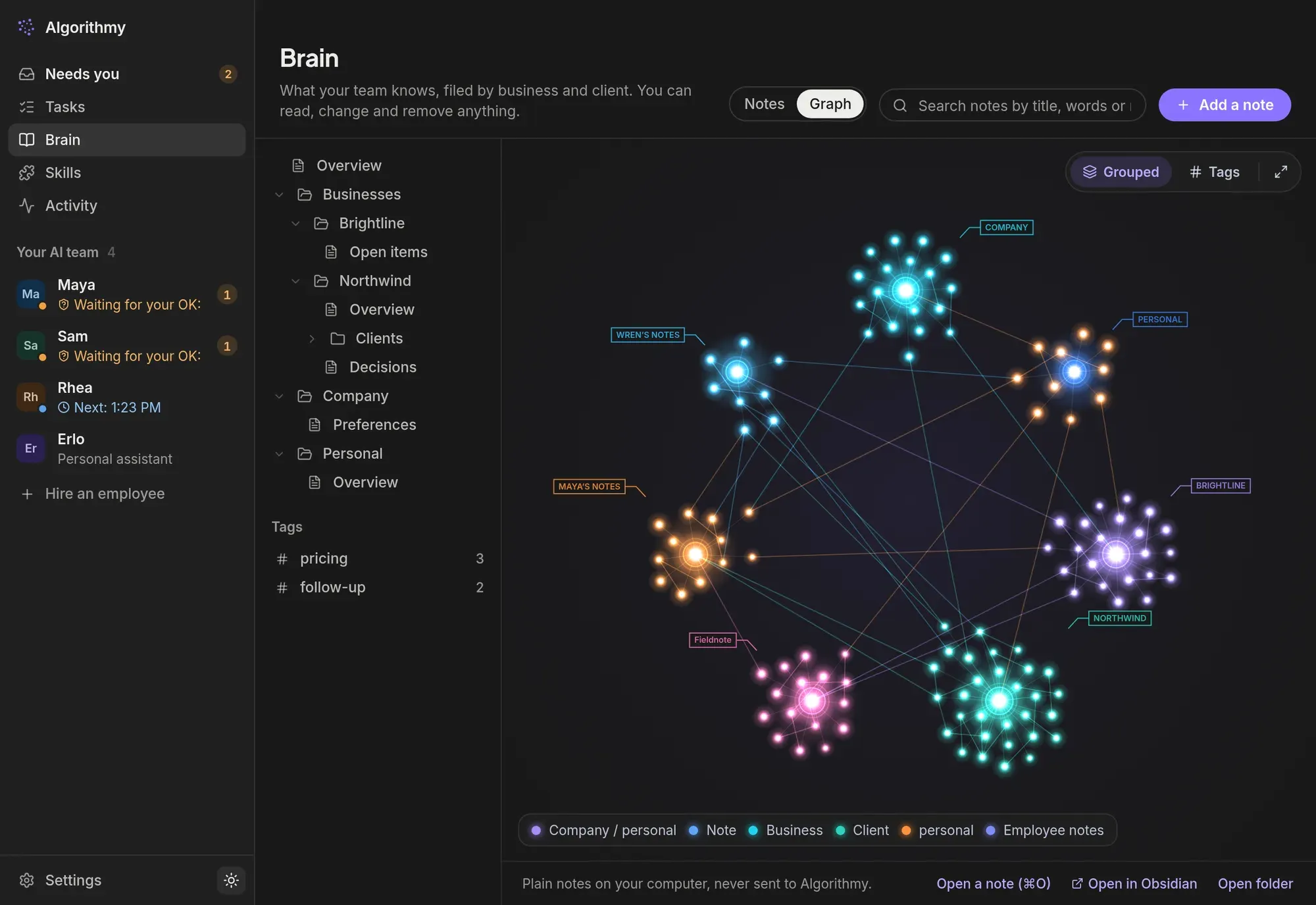Click Open in Obsidian link
1316x905 pixels.
pos(1134,883)
